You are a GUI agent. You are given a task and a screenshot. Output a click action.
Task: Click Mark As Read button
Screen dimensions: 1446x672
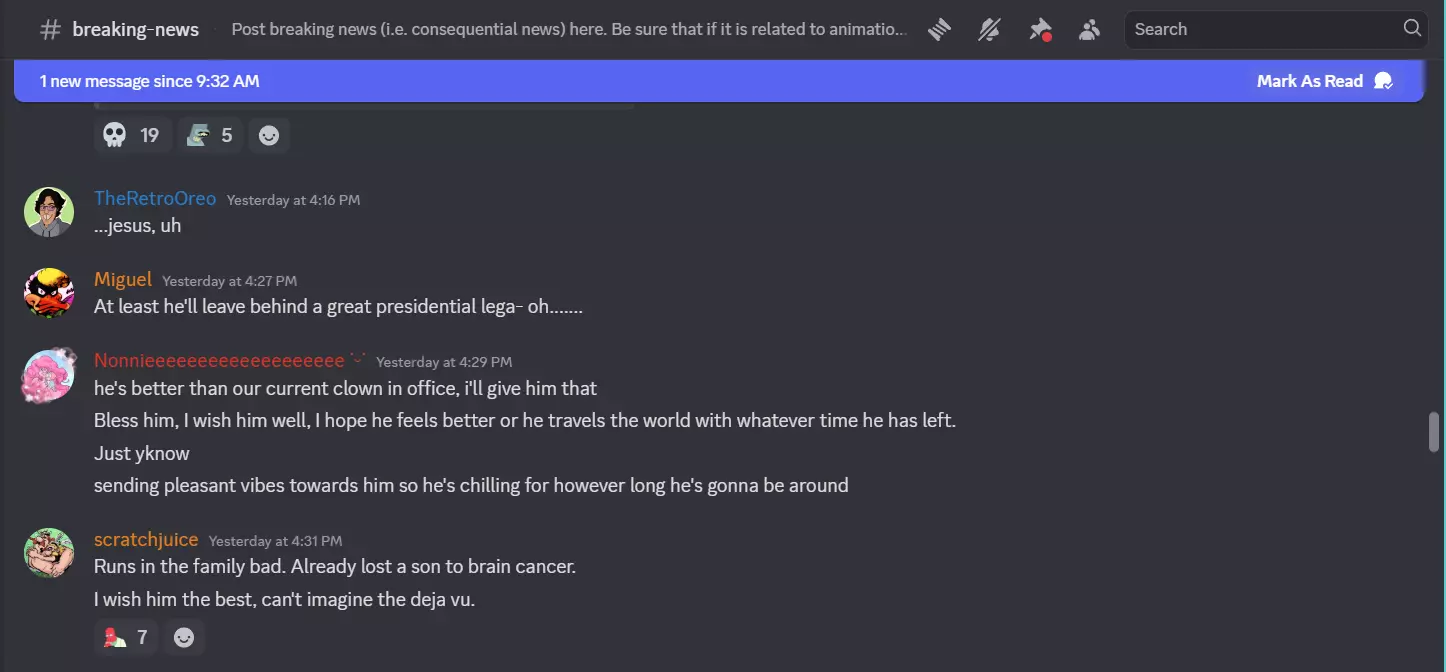[1325, 81]
